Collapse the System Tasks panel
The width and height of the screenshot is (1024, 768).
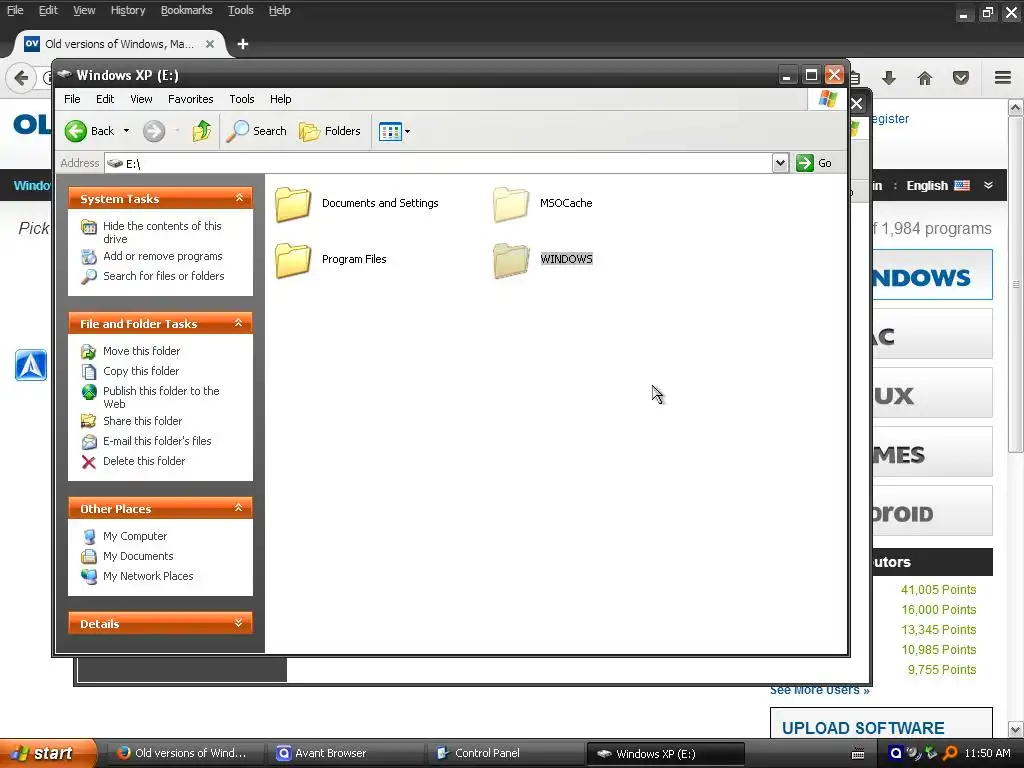click(239, 198)
